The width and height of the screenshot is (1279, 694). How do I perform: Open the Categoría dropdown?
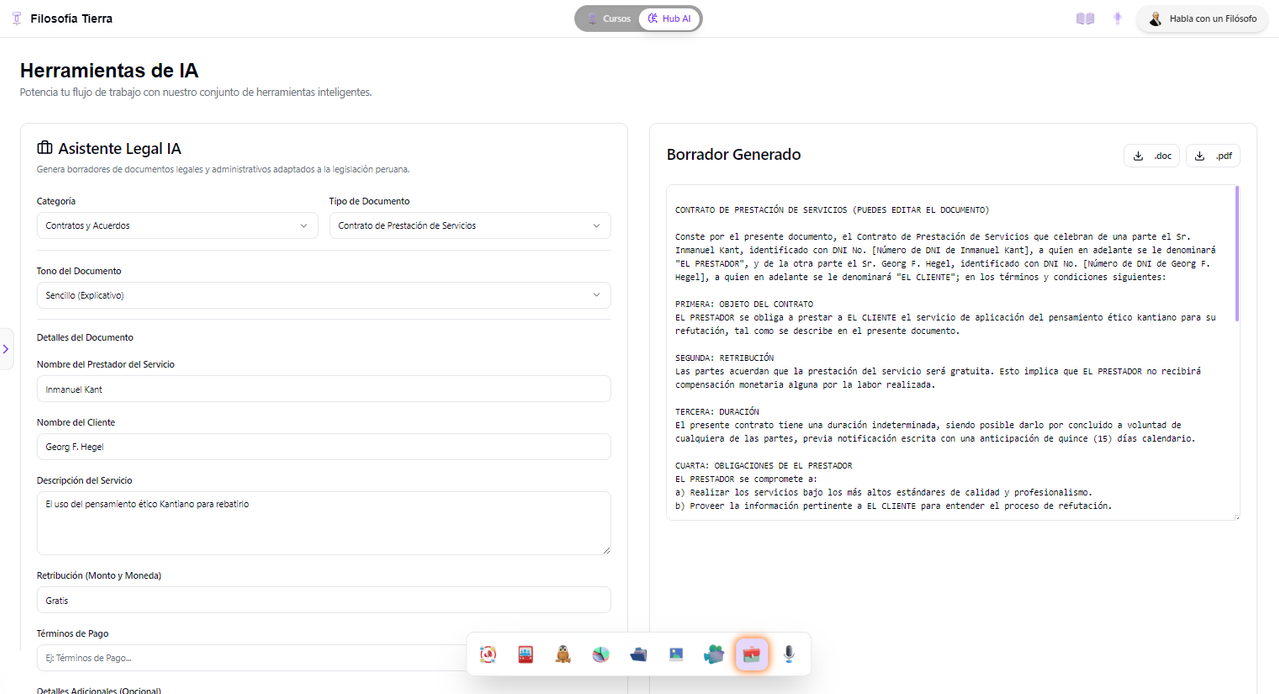(177, 226)
